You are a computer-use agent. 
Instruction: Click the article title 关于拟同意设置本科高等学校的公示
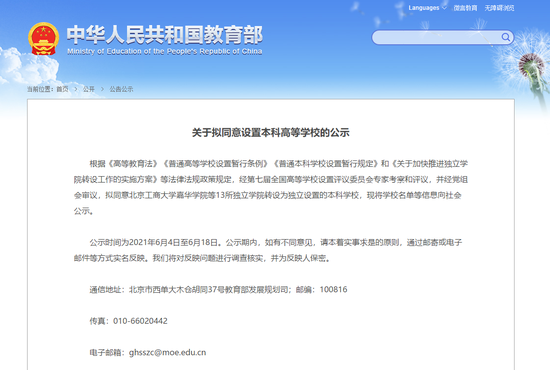click(270, 133)
